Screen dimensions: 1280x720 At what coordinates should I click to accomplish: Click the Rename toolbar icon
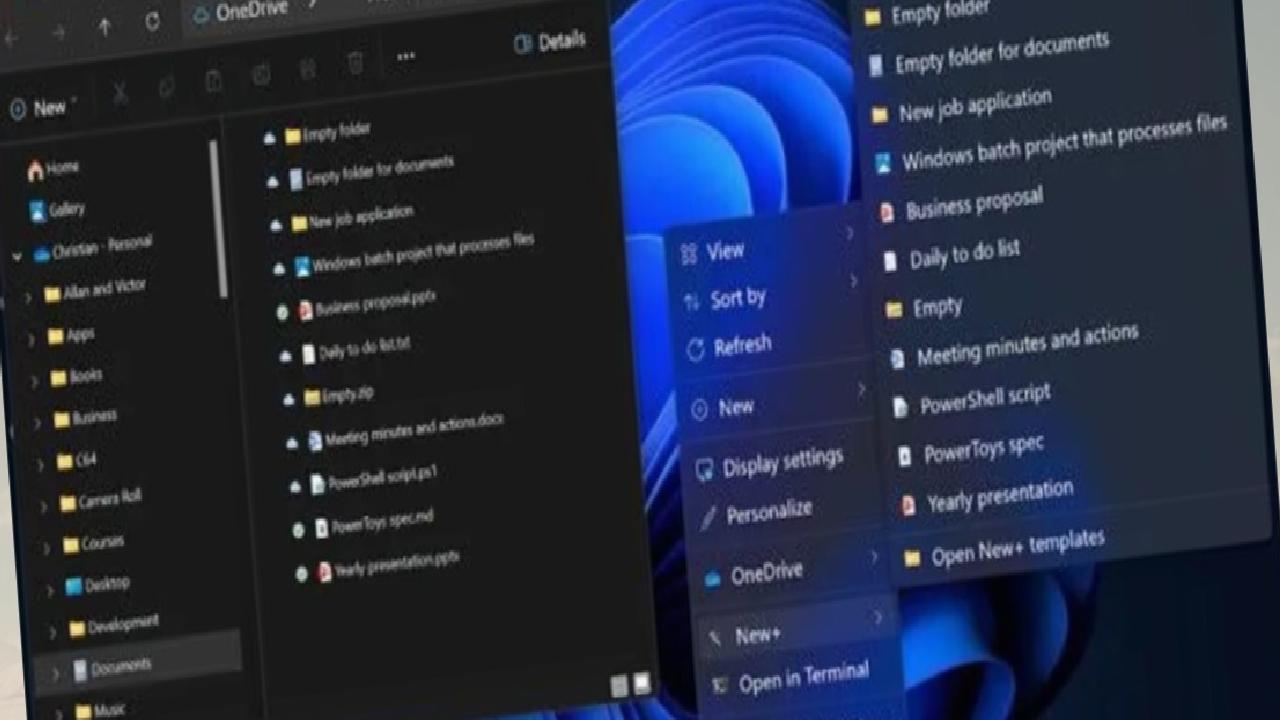261,75
